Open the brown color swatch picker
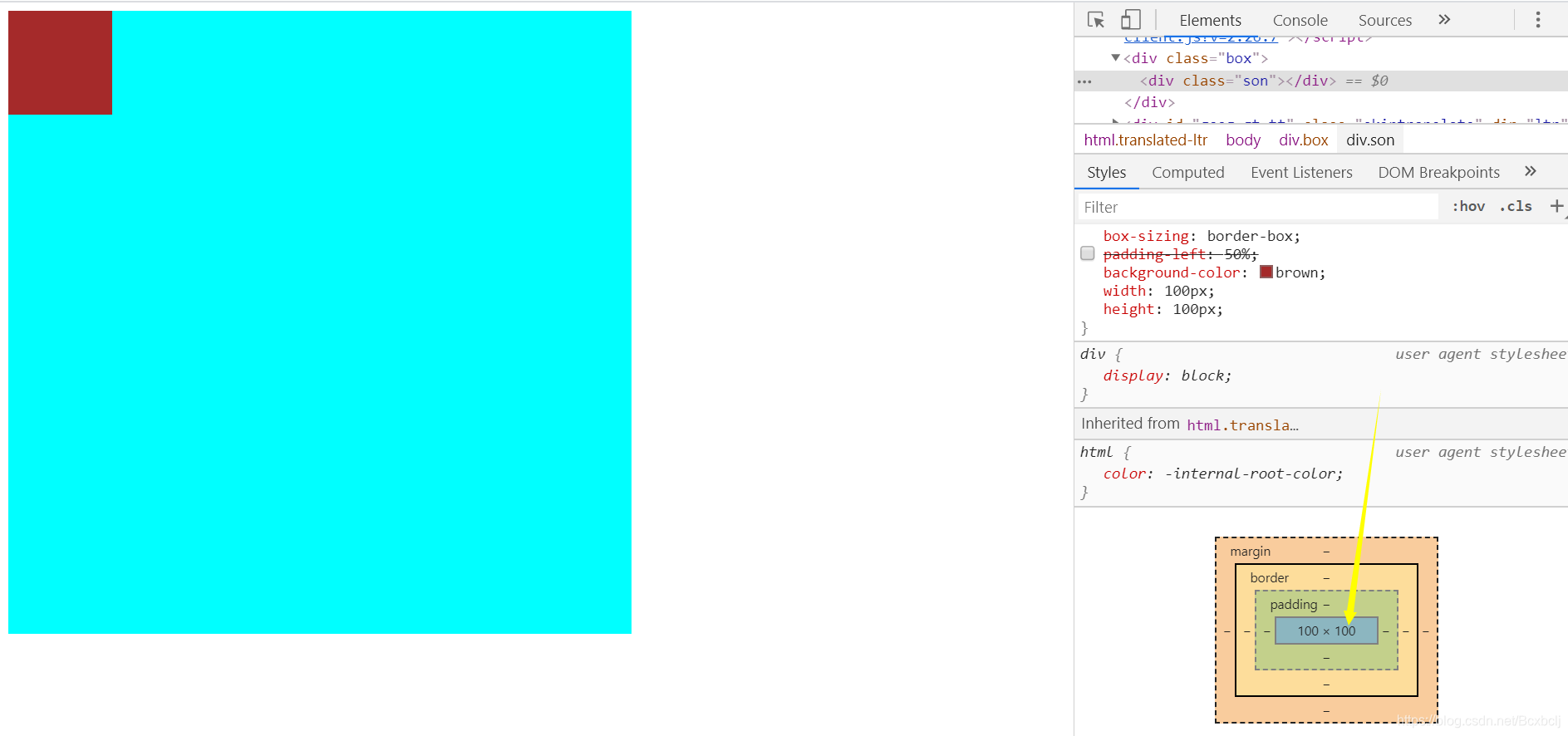The image size is (1568, 736). coord(1266,272)
